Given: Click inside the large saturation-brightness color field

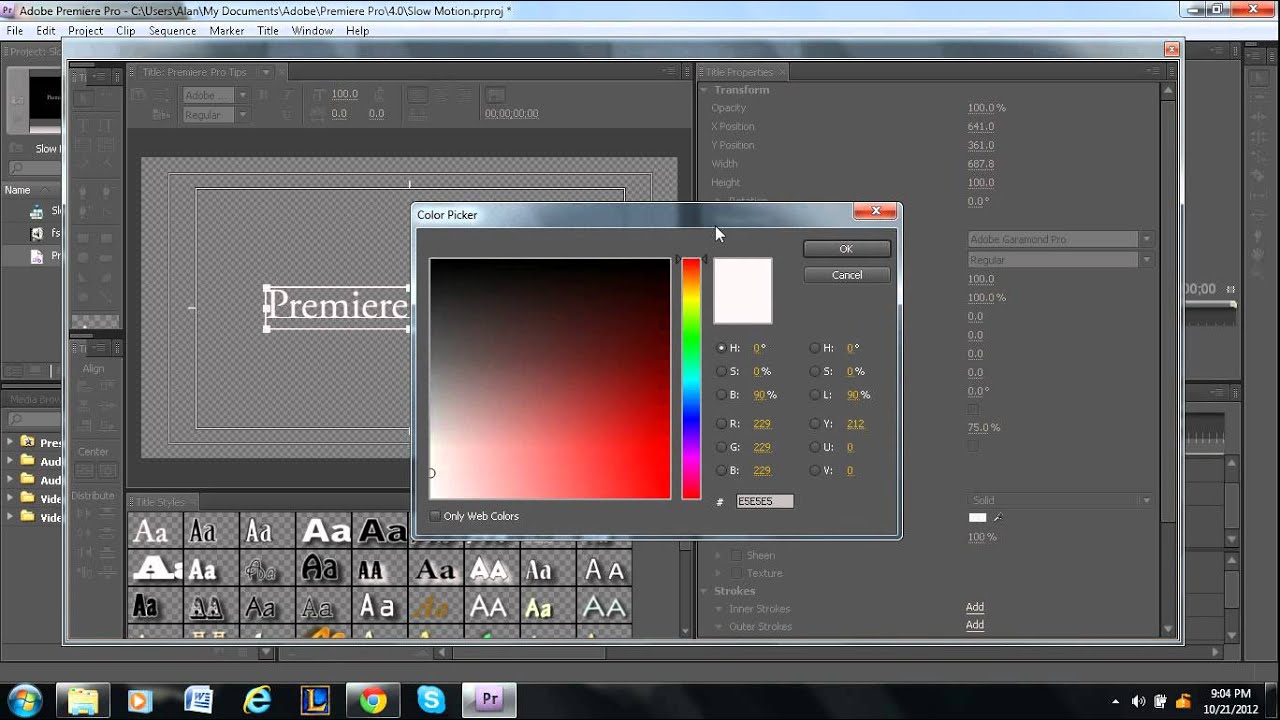Looking at the screenshot, I should [550, 378].
